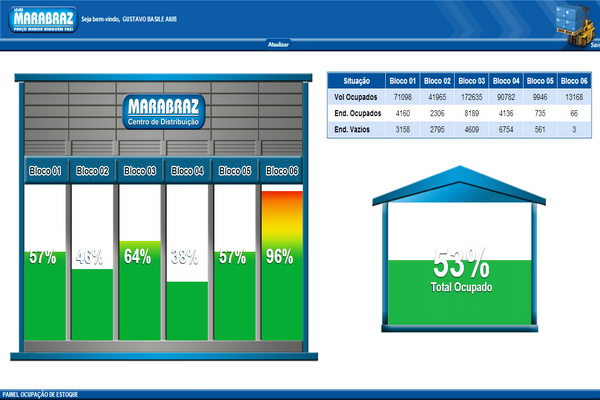This screenshot has height=400, width=600.
Task: Click the Bloco 02 table column header
Action: pos(437,81)
